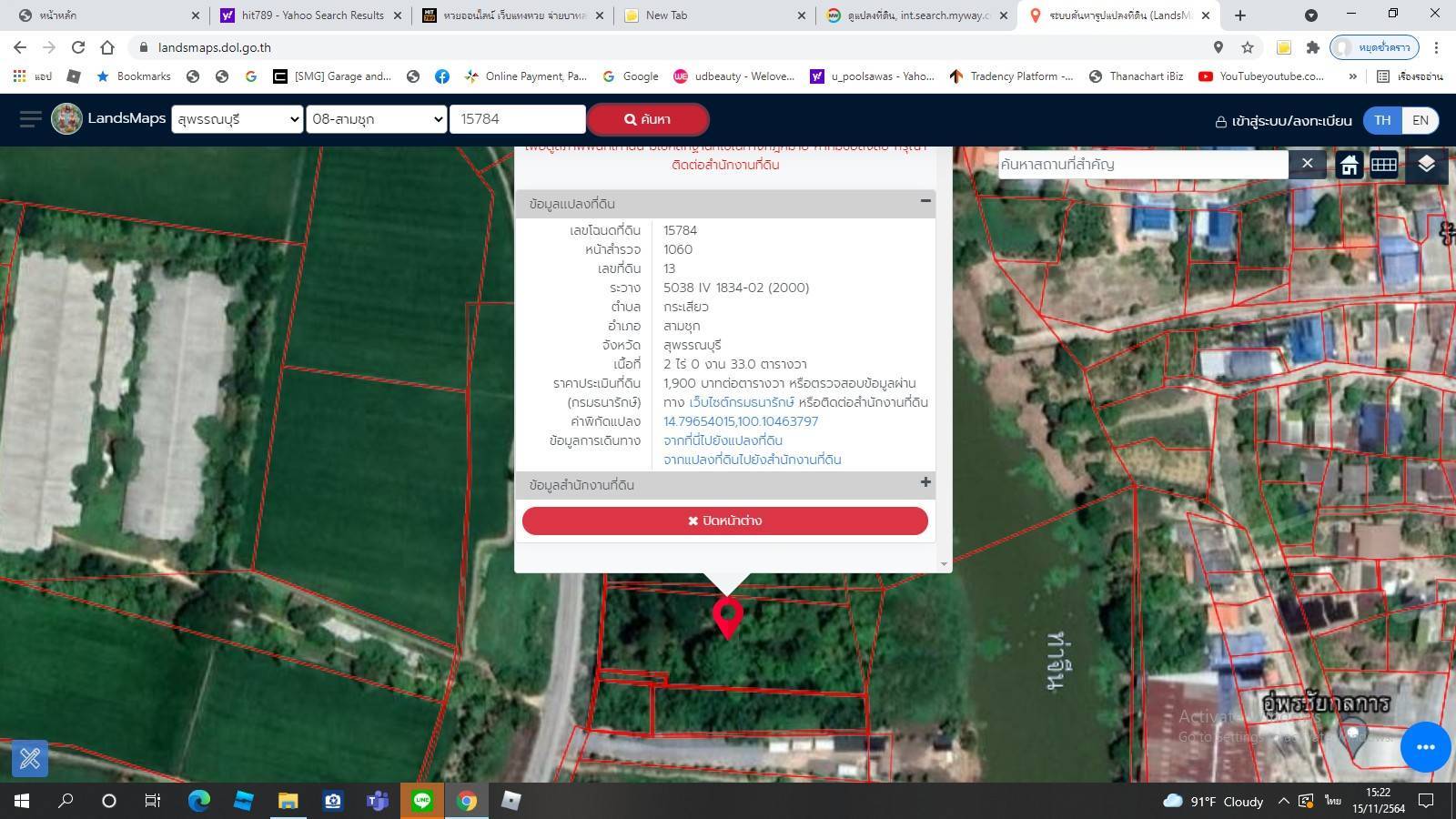Click the ค้นหาสถานที่สำคัญ place search field
Image resolution: width=1456 pixels, height=819 pixels.
coord(1143,164)
